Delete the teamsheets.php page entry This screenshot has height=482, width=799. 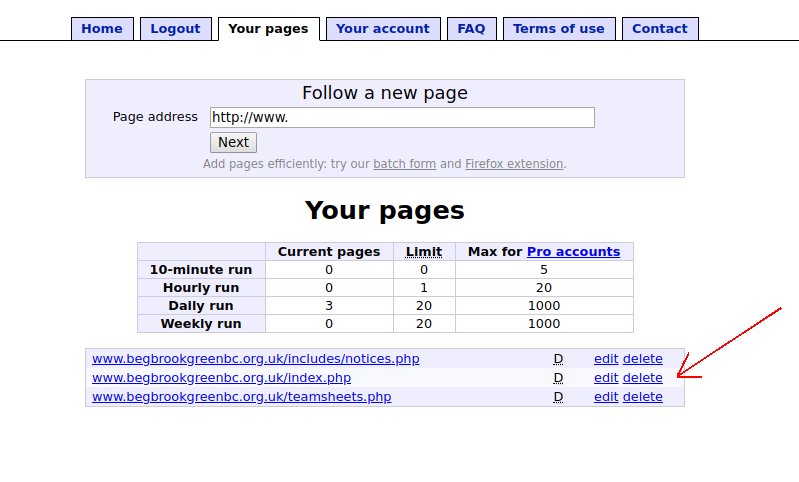[x=643, y=397]
